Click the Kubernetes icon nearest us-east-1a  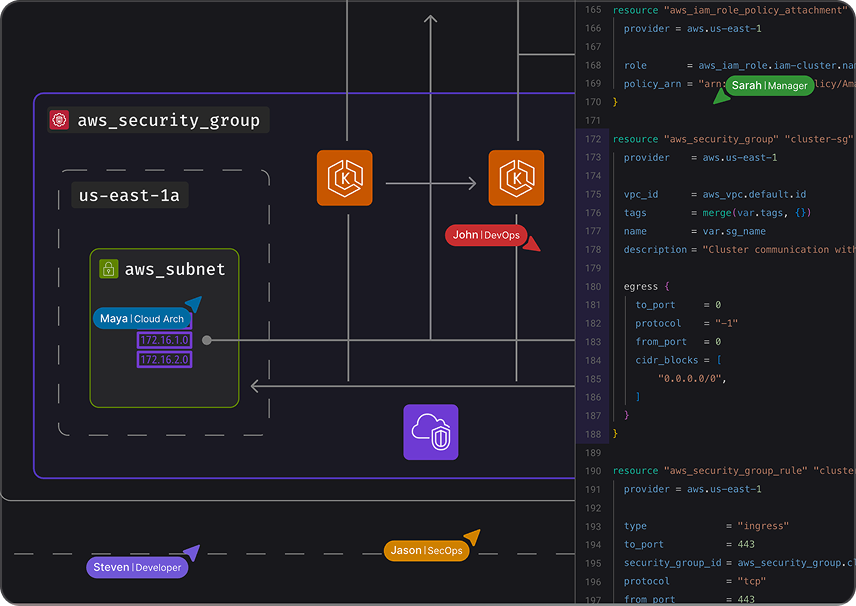tap(344, 178)
